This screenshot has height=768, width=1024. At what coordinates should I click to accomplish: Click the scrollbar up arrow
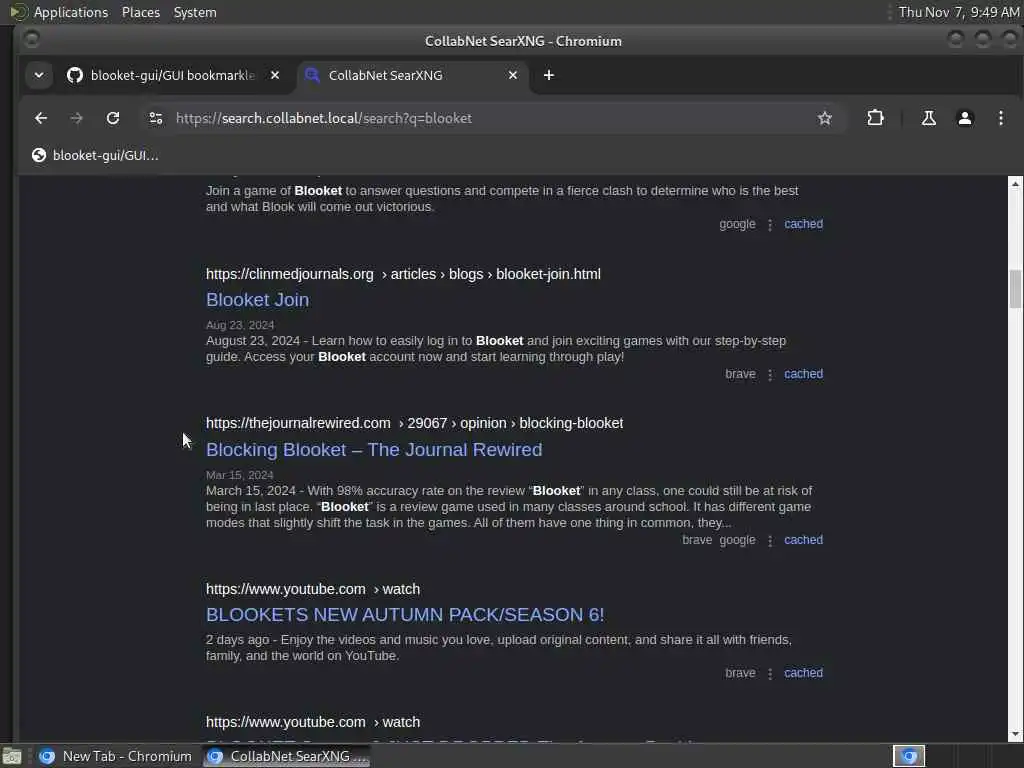click(1015, 184)
